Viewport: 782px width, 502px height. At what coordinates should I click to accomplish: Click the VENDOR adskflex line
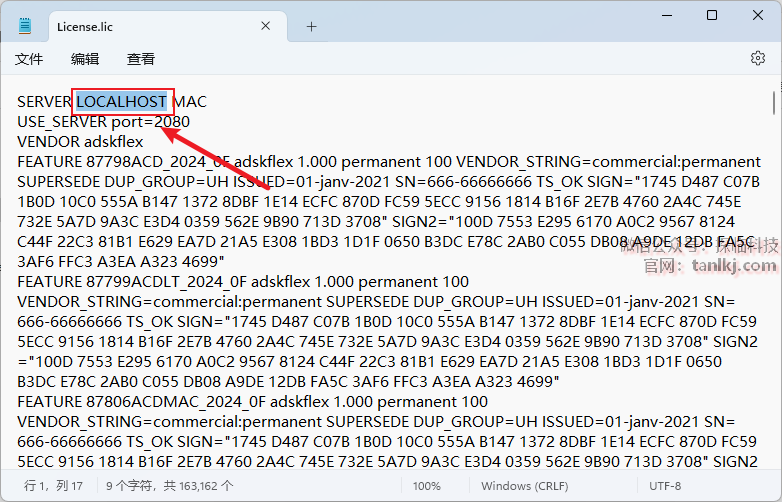point(80,142)
